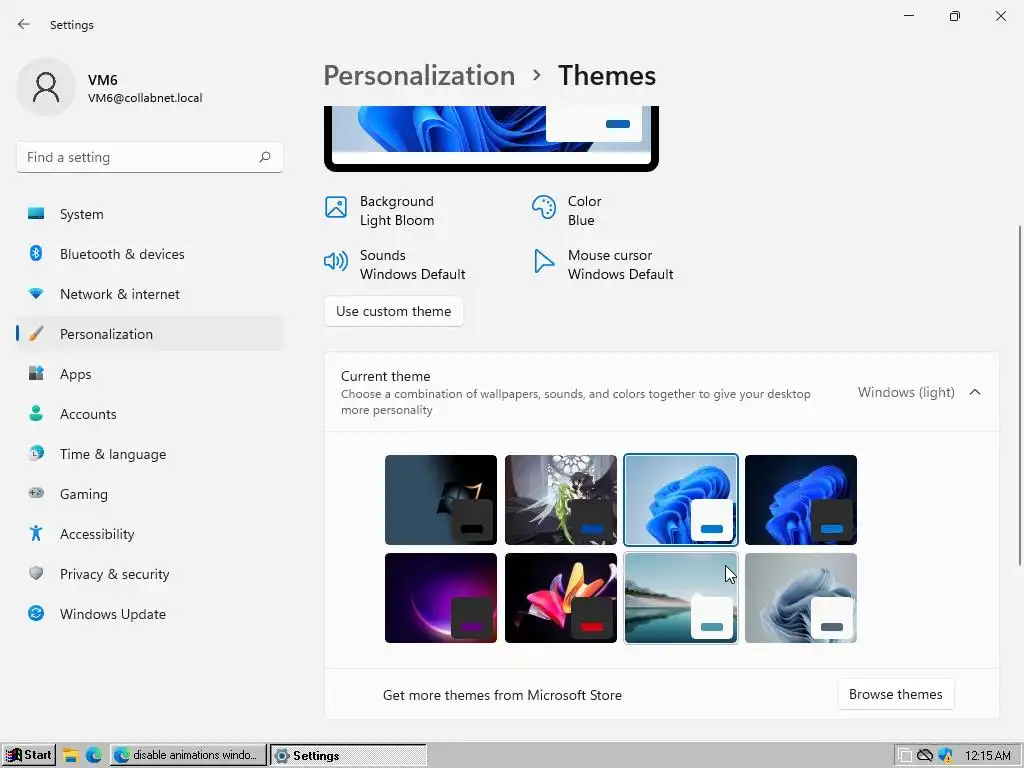
Task: Click the Start button
Action: [29, 755]
